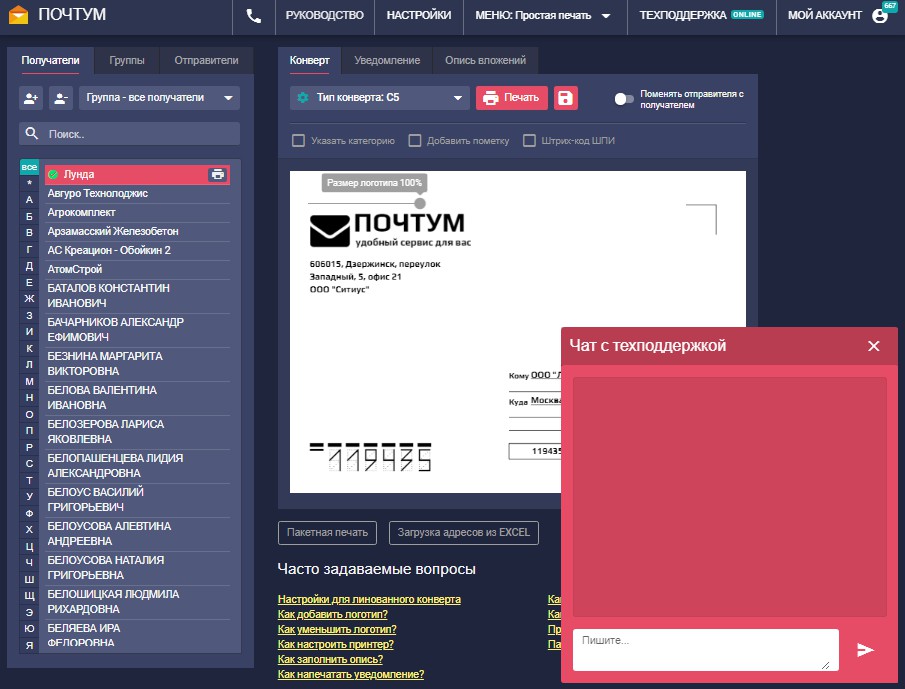Select the Конверт tab

tap(309, 61)
